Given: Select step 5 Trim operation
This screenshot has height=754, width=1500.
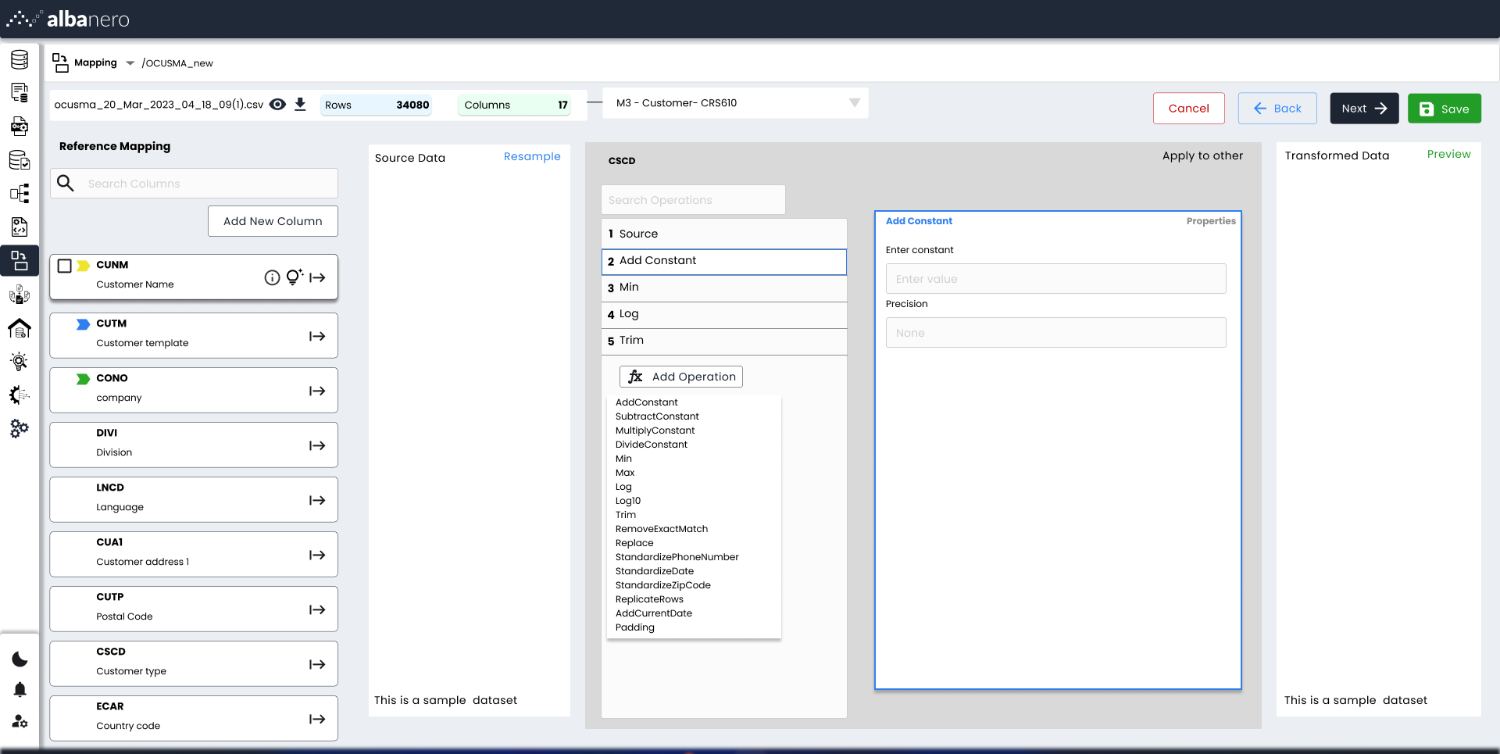Looking at the screenshot, I should (x=724, y=341).
